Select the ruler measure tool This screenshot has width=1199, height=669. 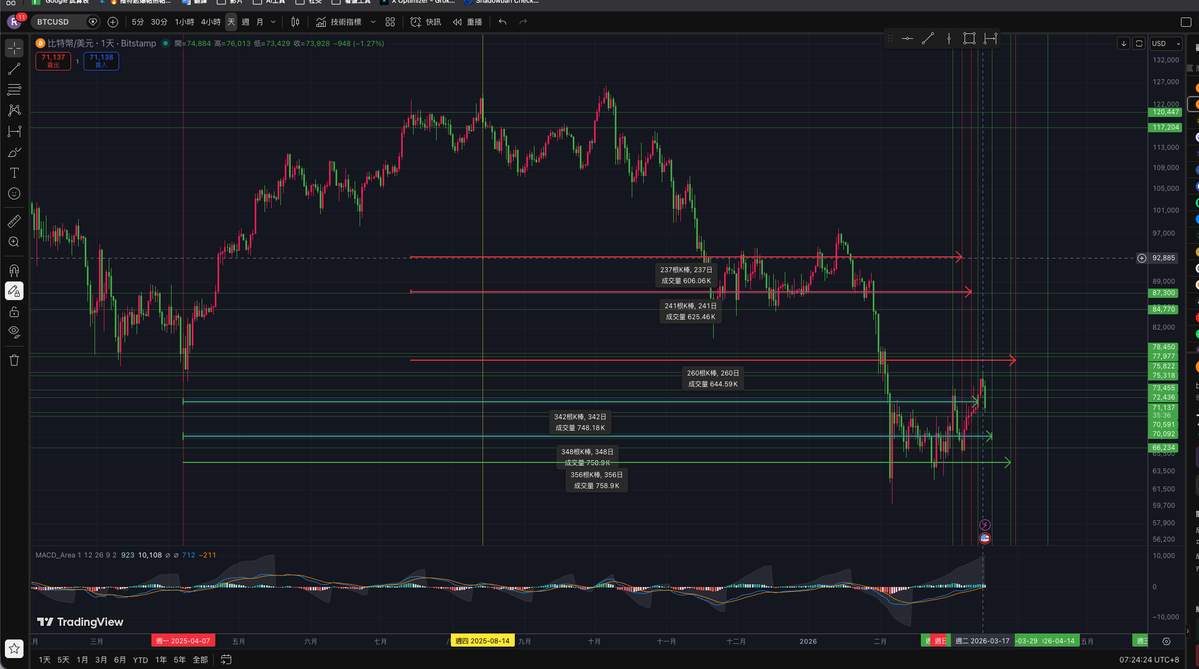pyautogui.click(x=14, y=221)
